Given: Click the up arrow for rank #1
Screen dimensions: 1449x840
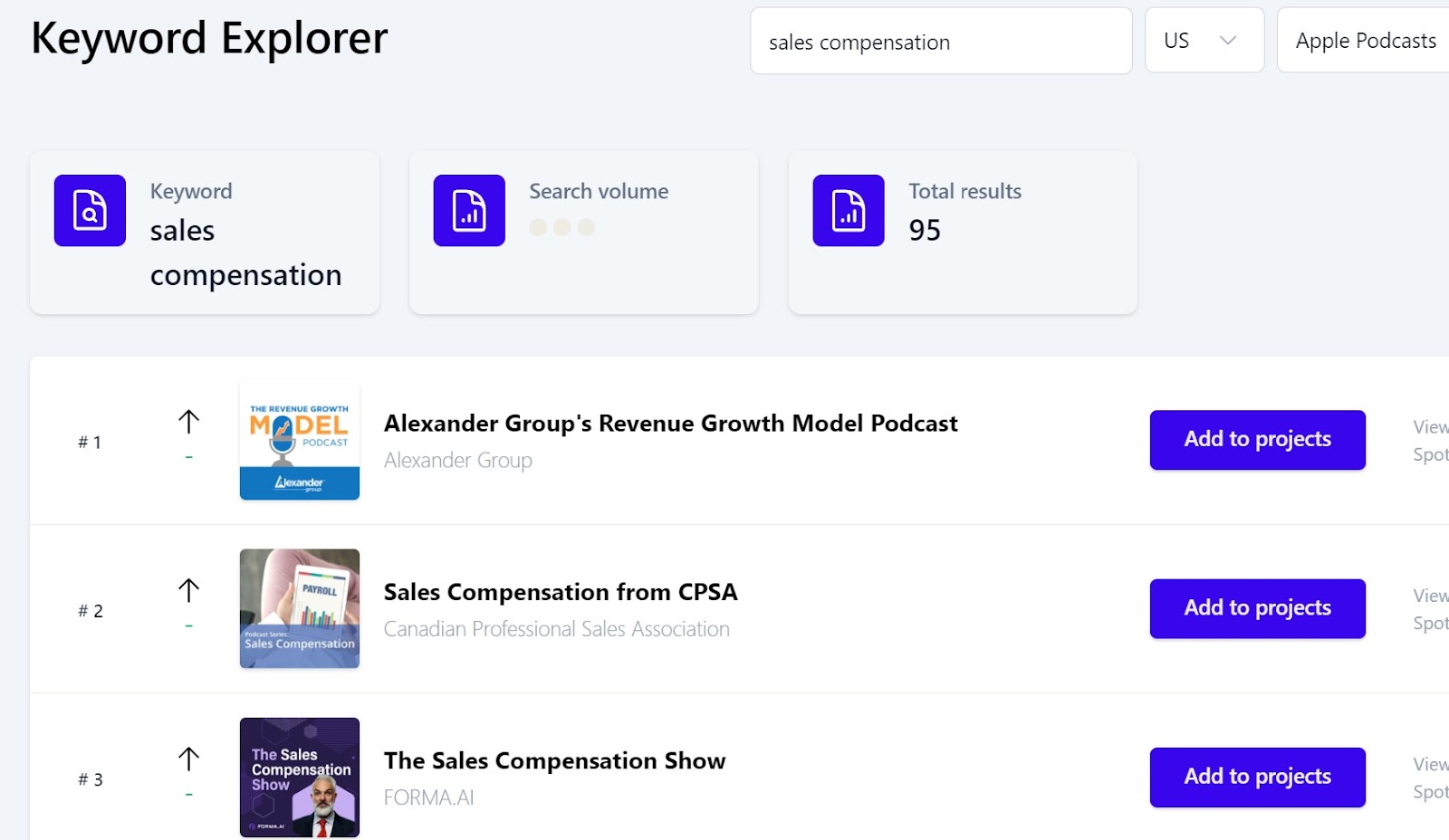Looking at the screenshot, I should [x=188, y=422].
